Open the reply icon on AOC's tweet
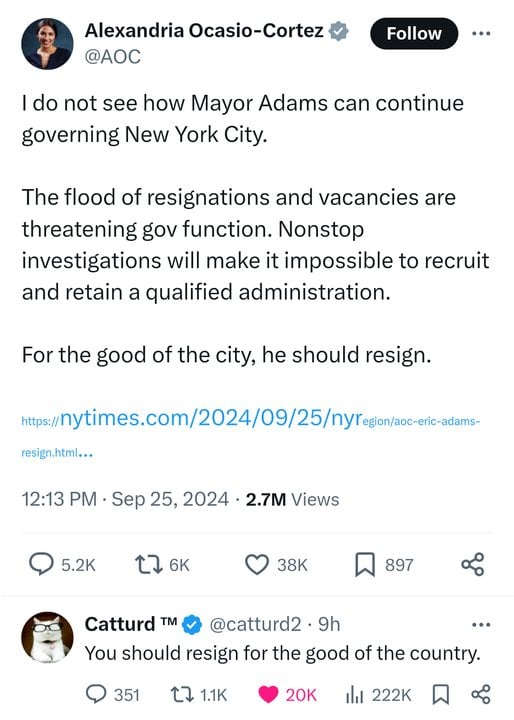 tap(41, 564)
